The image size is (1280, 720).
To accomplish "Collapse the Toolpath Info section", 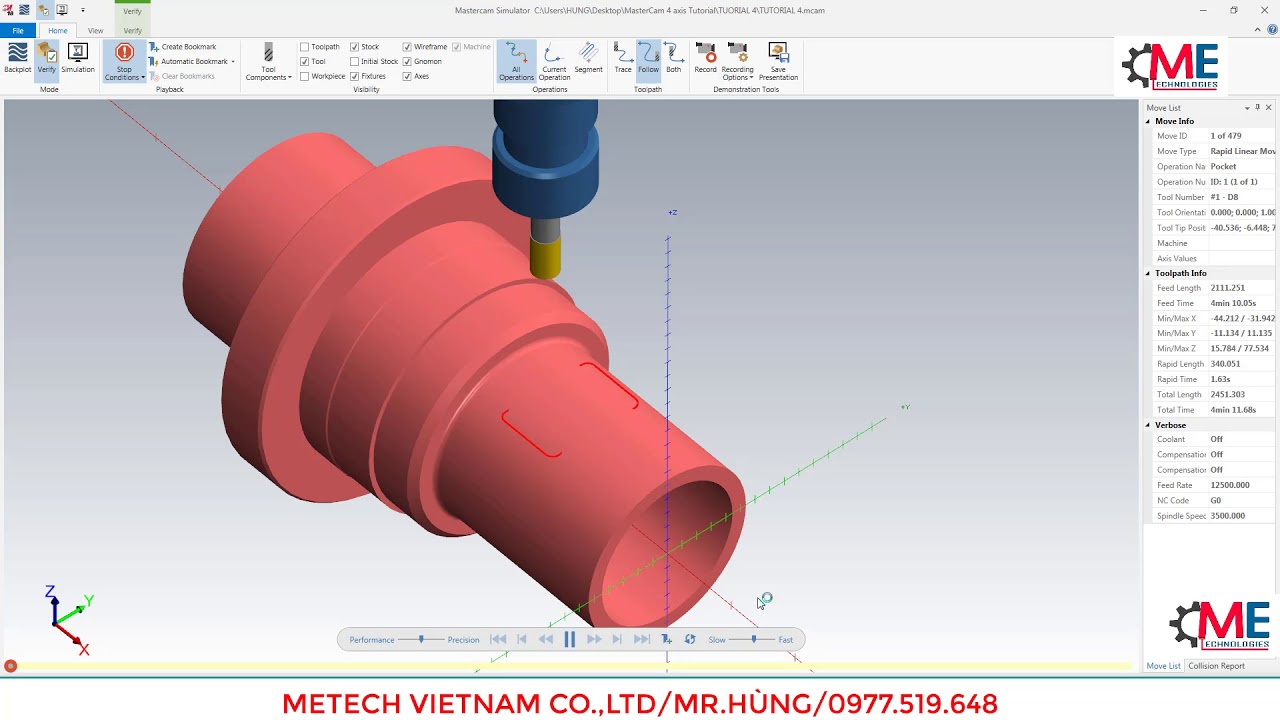I will 1148,273.
